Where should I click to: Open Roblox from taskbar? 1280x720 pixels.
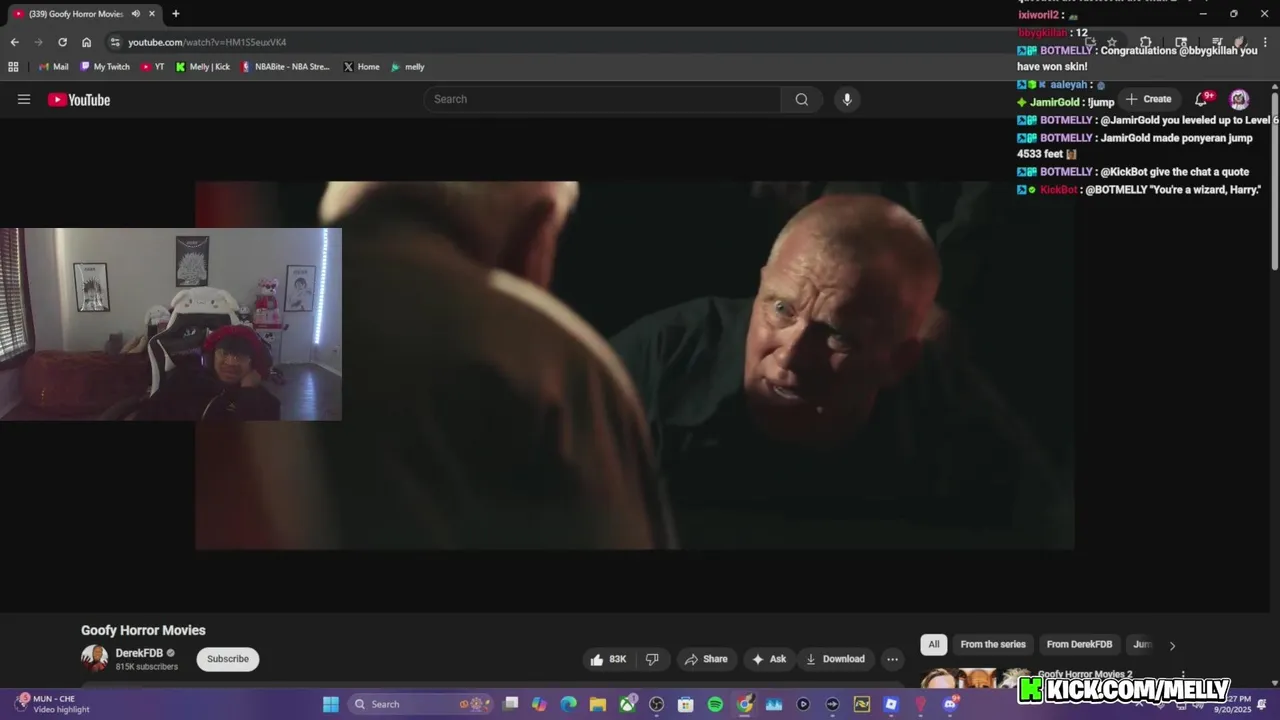coord(891,704)
